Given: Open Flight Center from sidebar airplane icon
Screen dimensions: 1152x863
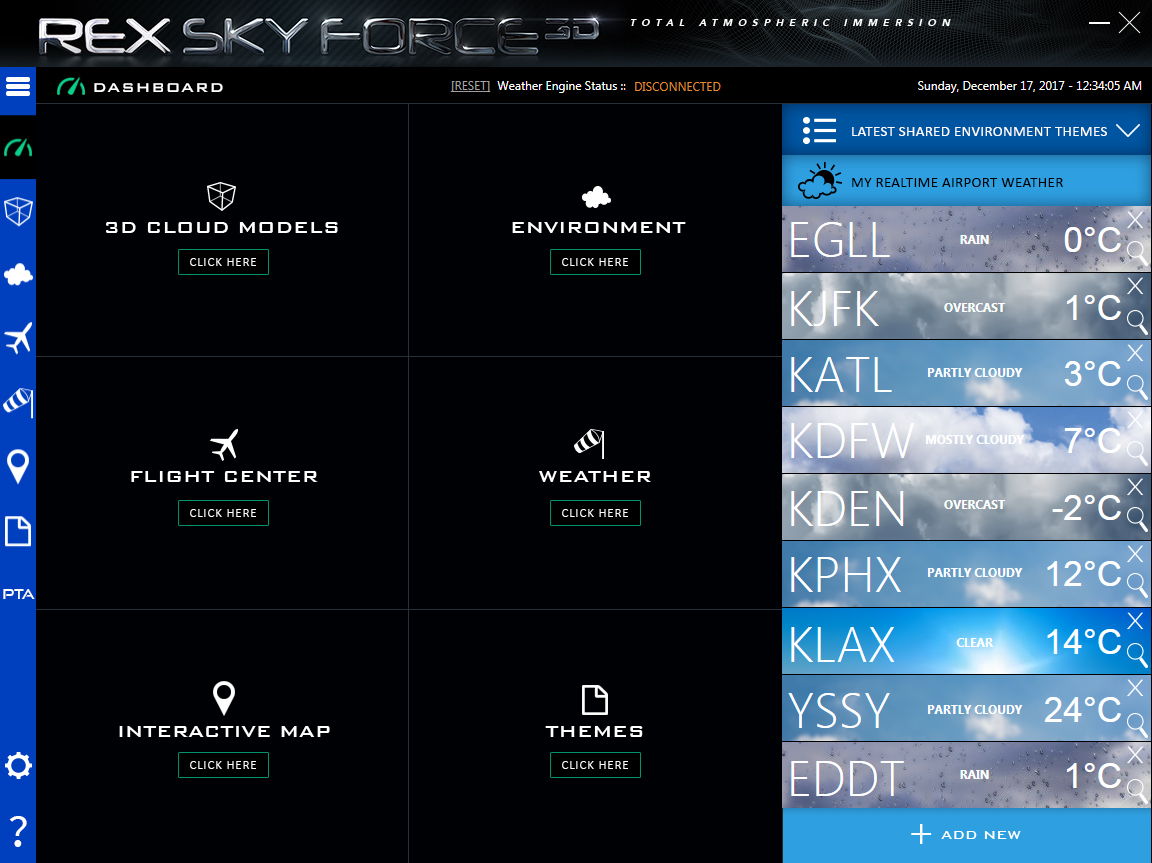Looking at the screenshot, I should click(18, 339).
